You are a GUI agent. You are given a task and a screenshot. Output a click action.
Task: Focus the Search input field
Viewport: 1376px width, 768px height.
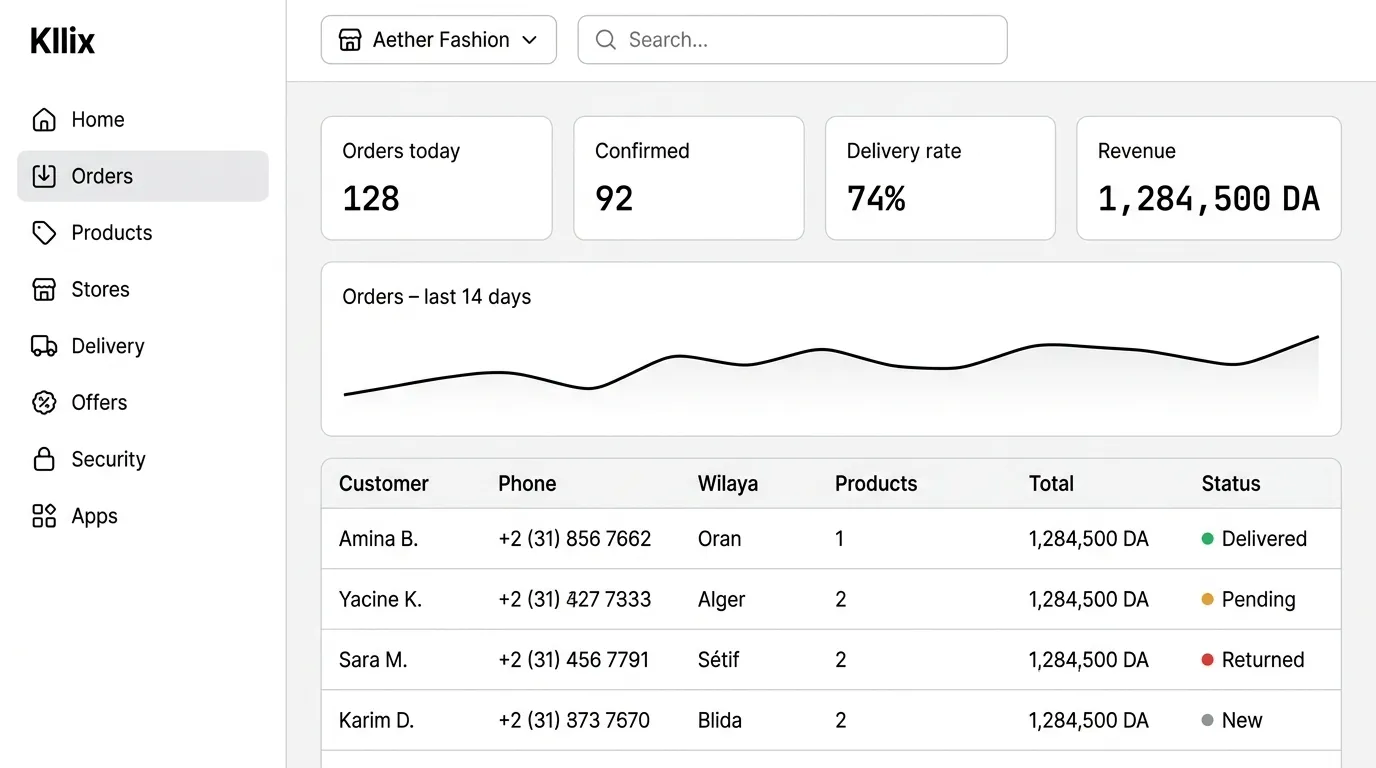click(x=792, y=40)
